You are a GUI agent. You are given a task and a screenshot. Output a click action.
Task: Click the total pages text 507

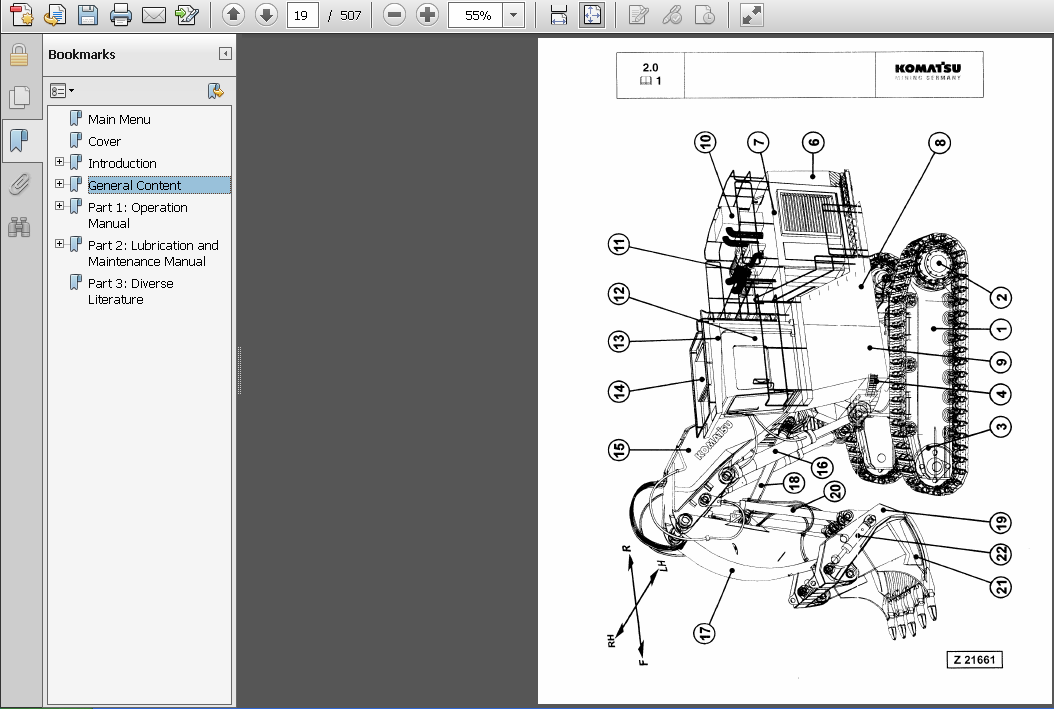pos(350,15)
